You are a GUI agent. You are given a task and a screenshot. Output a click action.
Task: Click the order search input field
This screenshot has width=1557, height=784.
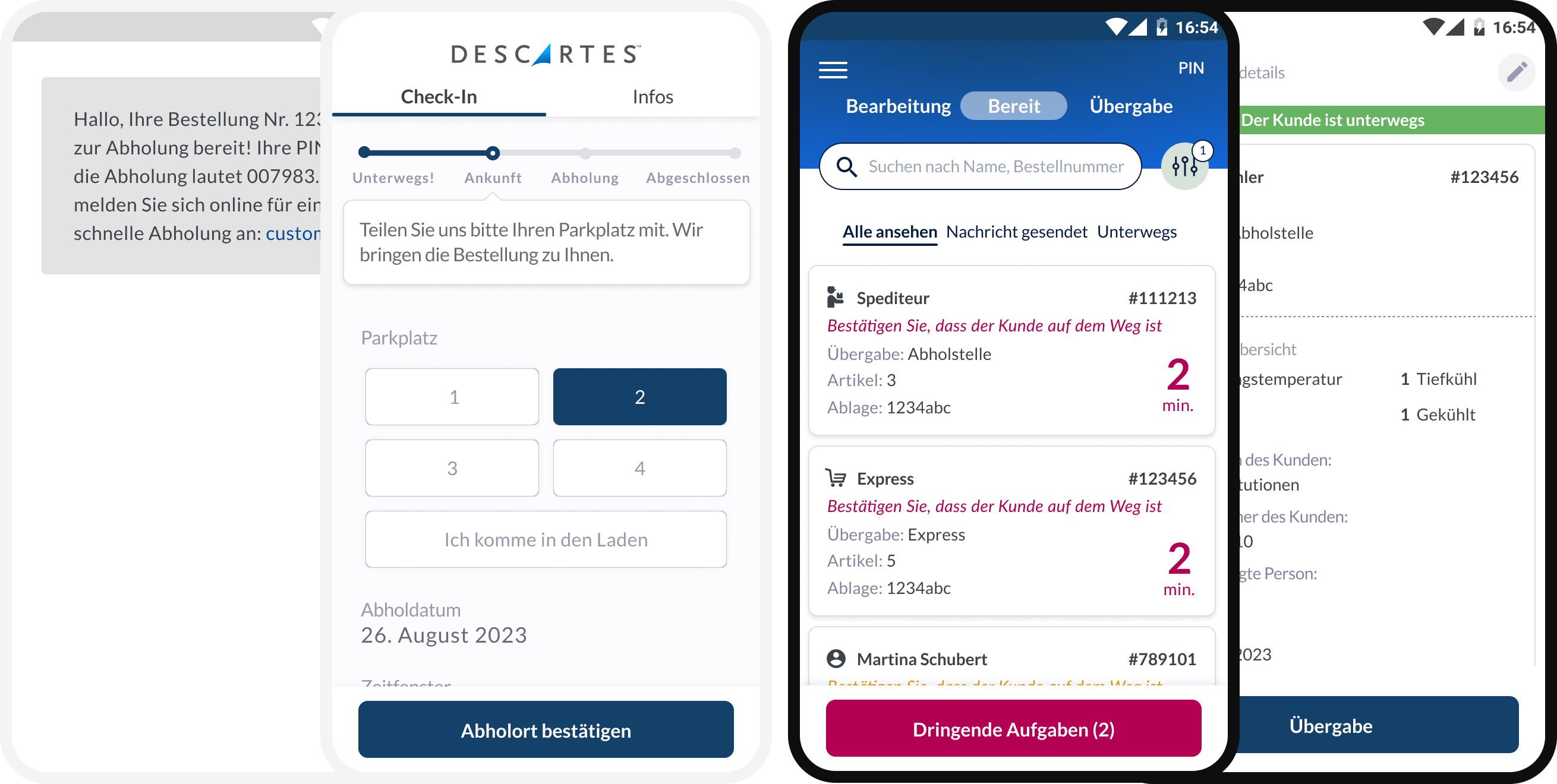pyautogui.click(x=995, y=167)
